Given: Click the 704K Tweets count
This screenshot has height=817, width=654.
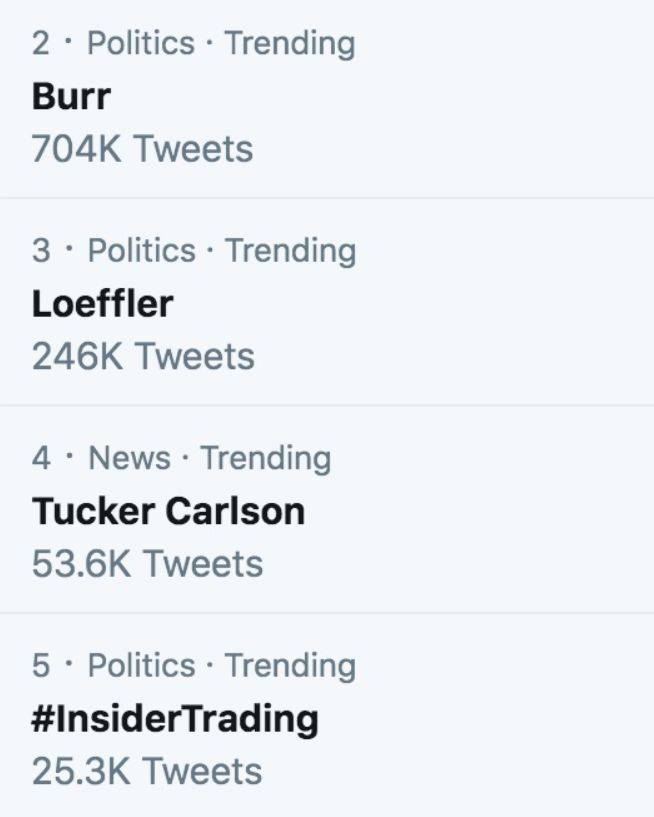Looking at the screenshot, I should coord(142,149).
